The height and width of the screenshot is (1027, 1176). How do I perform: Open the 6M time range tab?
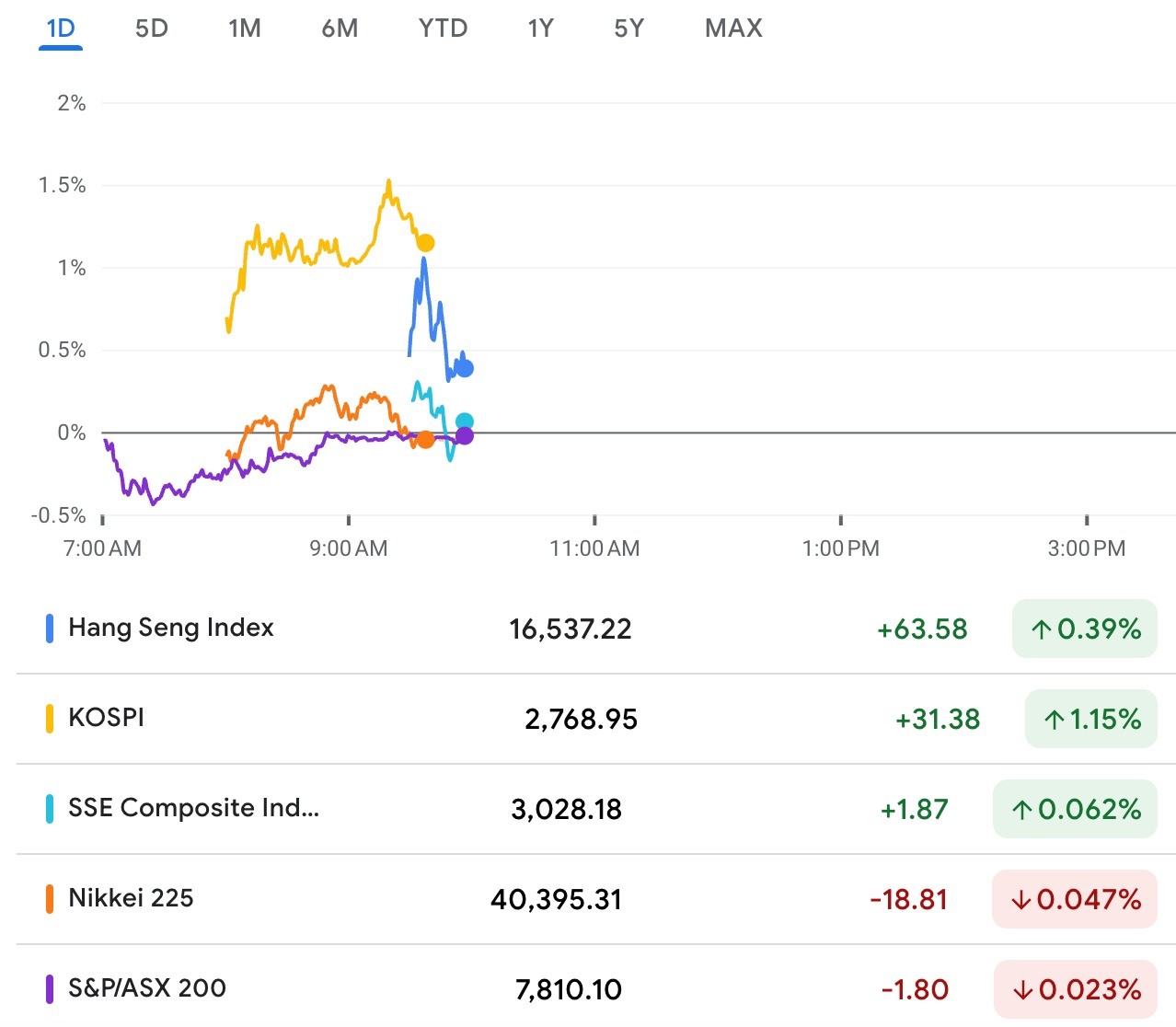[340, 29]
